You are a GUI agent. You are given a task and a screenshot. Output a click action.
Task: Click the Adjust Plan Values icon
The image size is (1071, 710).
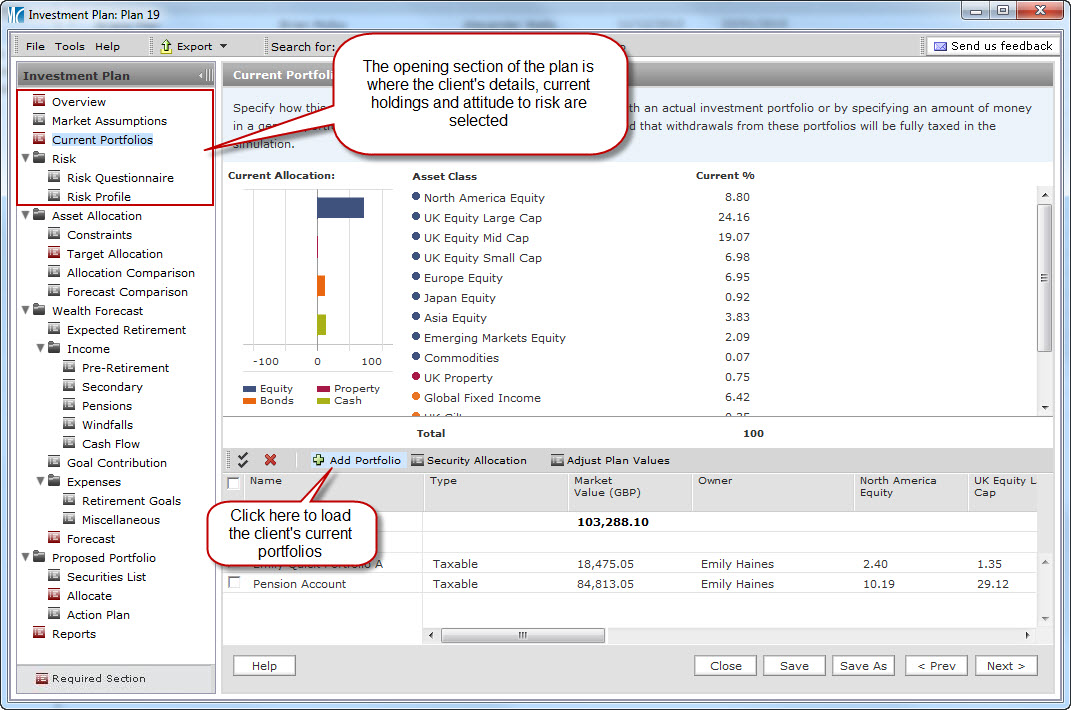(x=557, y=460)
